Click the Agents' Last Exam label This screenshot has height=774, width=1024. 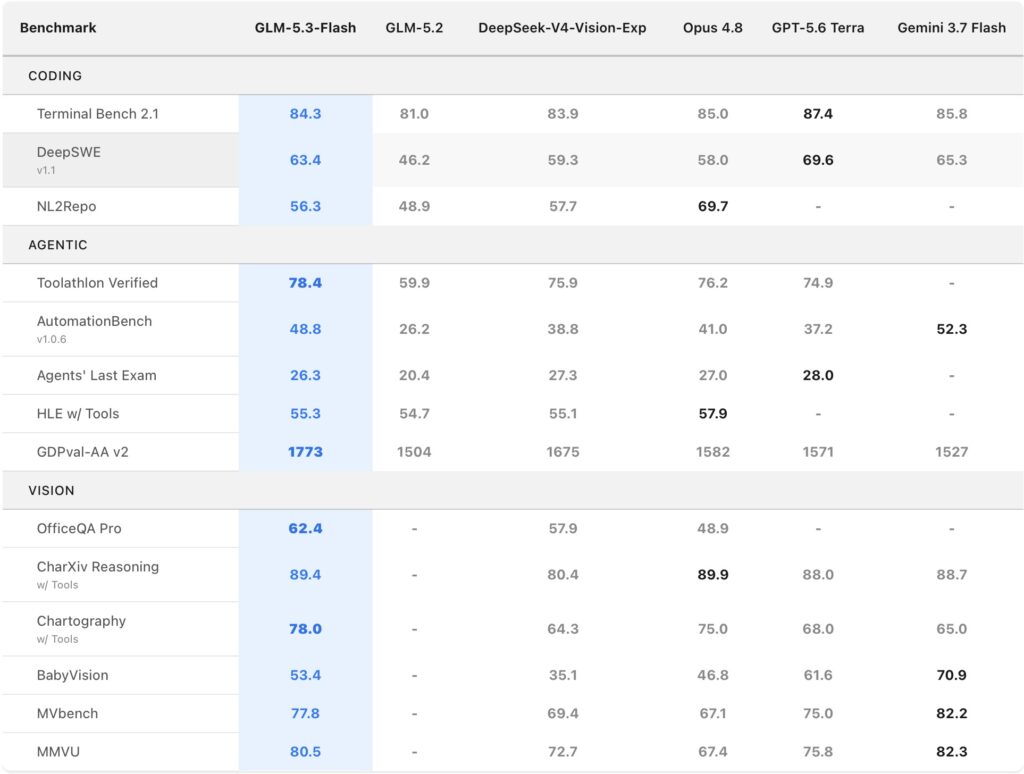point(97,376)
